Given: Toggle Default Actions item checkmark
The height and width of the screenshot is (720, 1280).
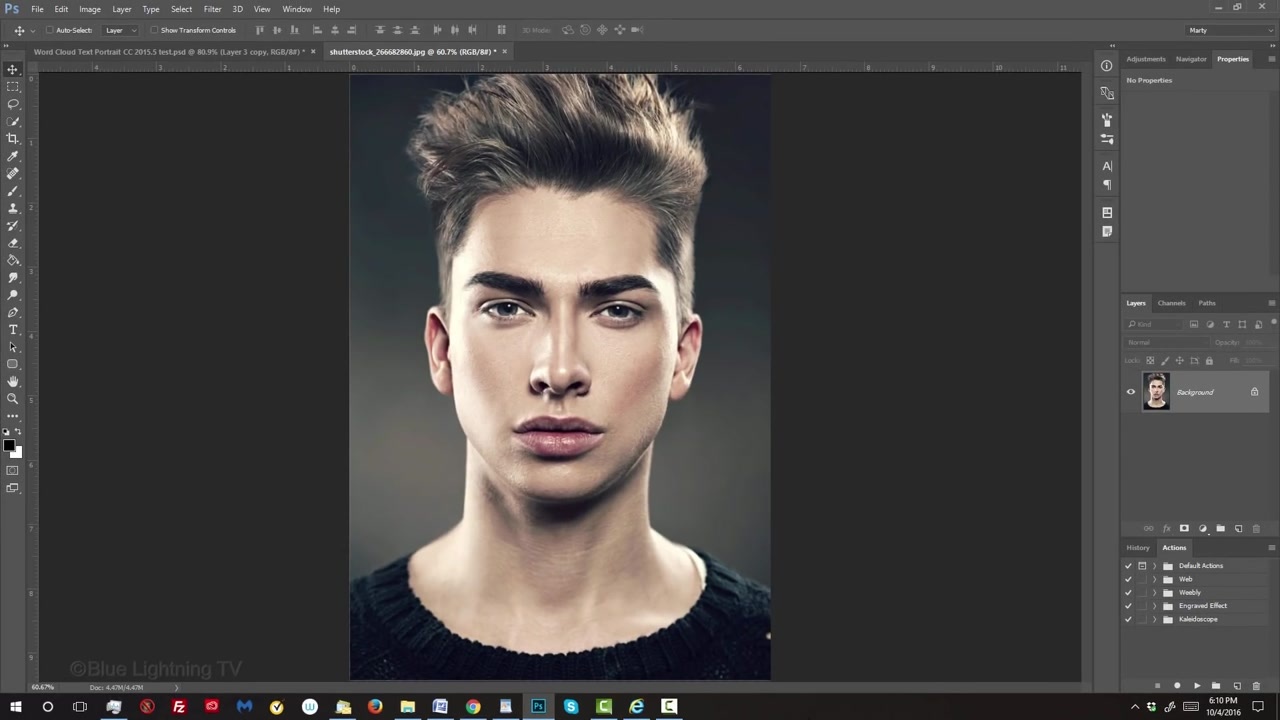Looking at the screenshot, I should coord(1129,566).
